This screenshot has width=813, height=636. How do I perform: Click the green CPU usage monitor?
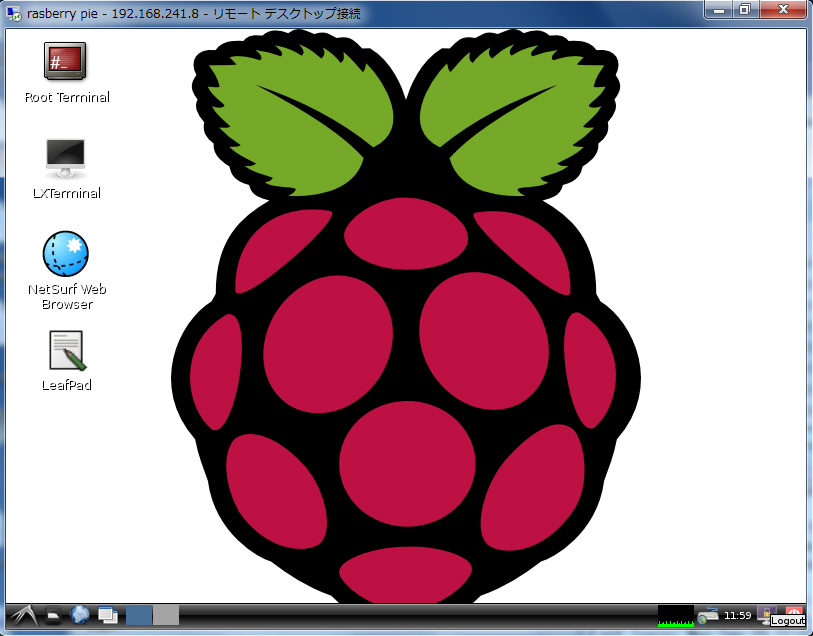(676, 615)
